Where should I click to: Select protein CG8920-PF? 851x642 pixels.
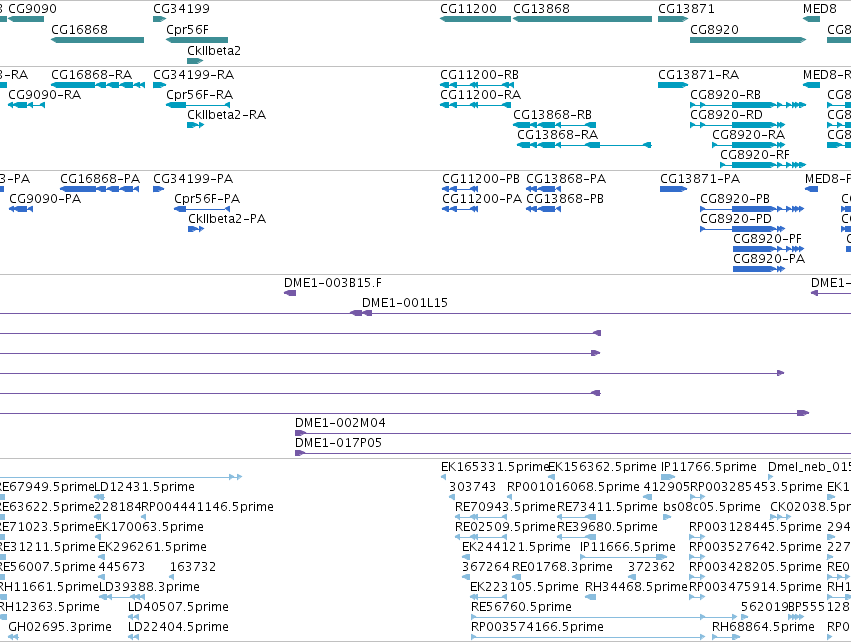[x=769, y=249]
